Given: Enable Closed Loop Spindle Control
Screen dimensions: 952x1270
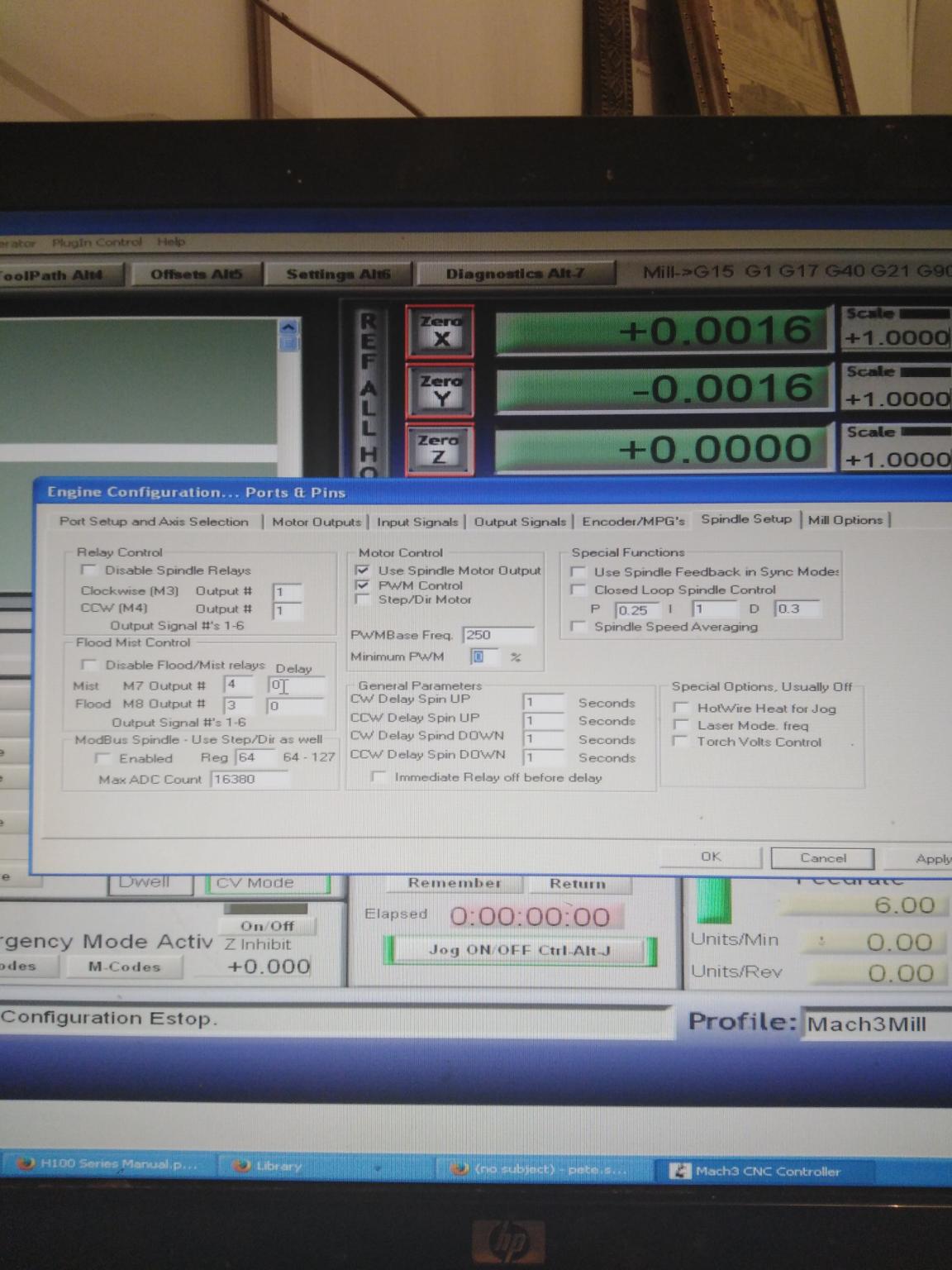Looking at the screenshot, I should [579, 590].
